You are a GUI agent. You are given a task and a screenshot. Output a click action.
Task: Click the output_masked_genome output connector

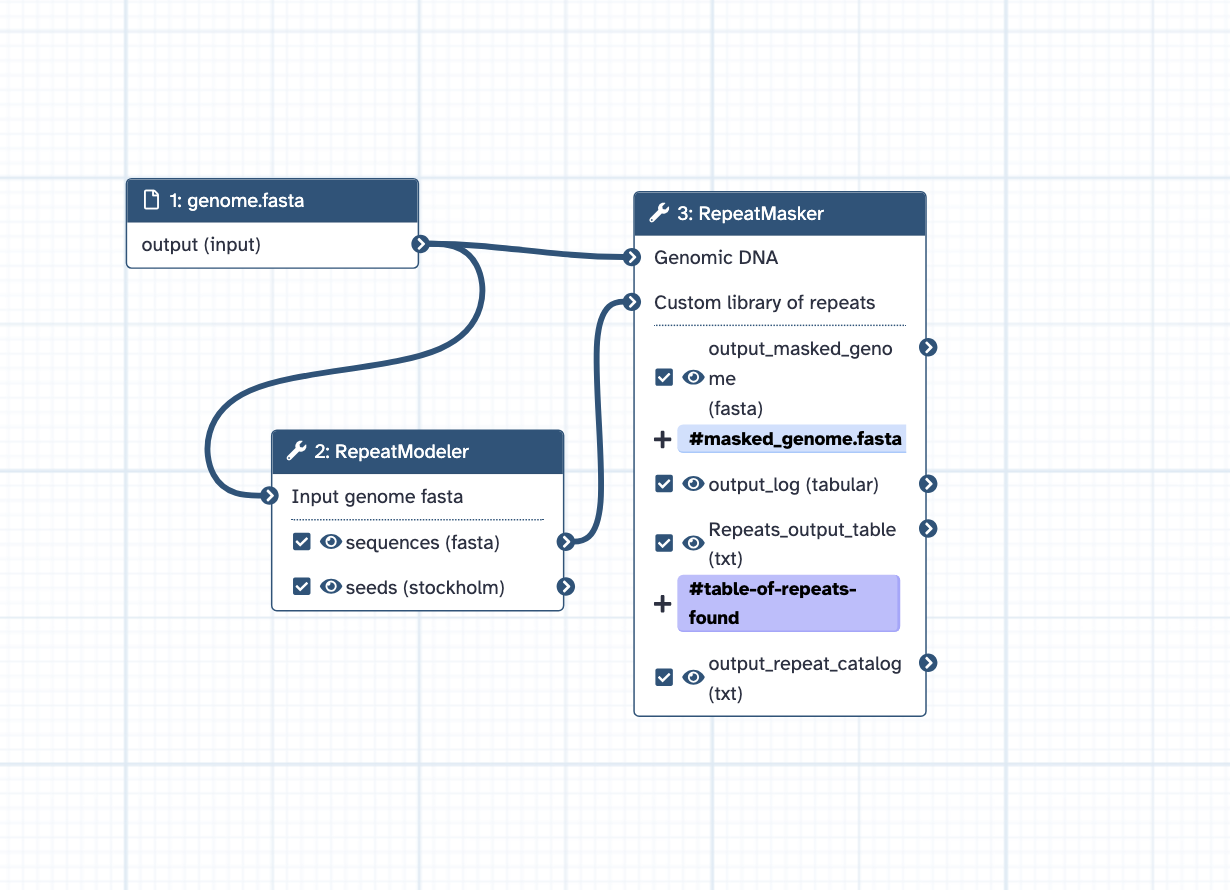pyautogui.click(x=928, y=347)
